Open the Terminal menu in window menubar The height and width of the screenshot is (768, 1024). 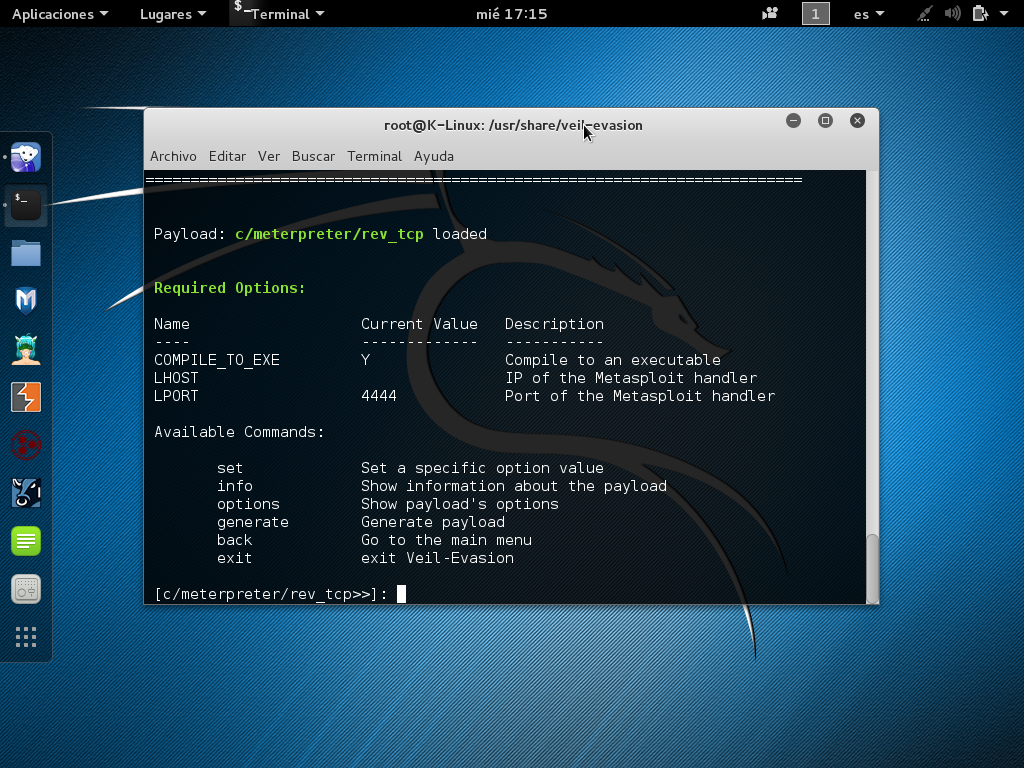pos(374,156)
